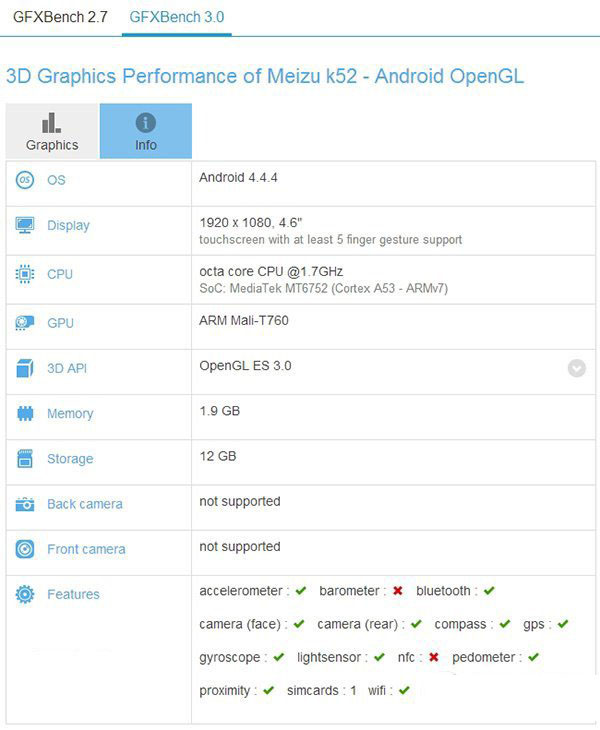600x730 pixels.
Task: Click the page title mentioning Meizu k52
Action: click(265, 76)
